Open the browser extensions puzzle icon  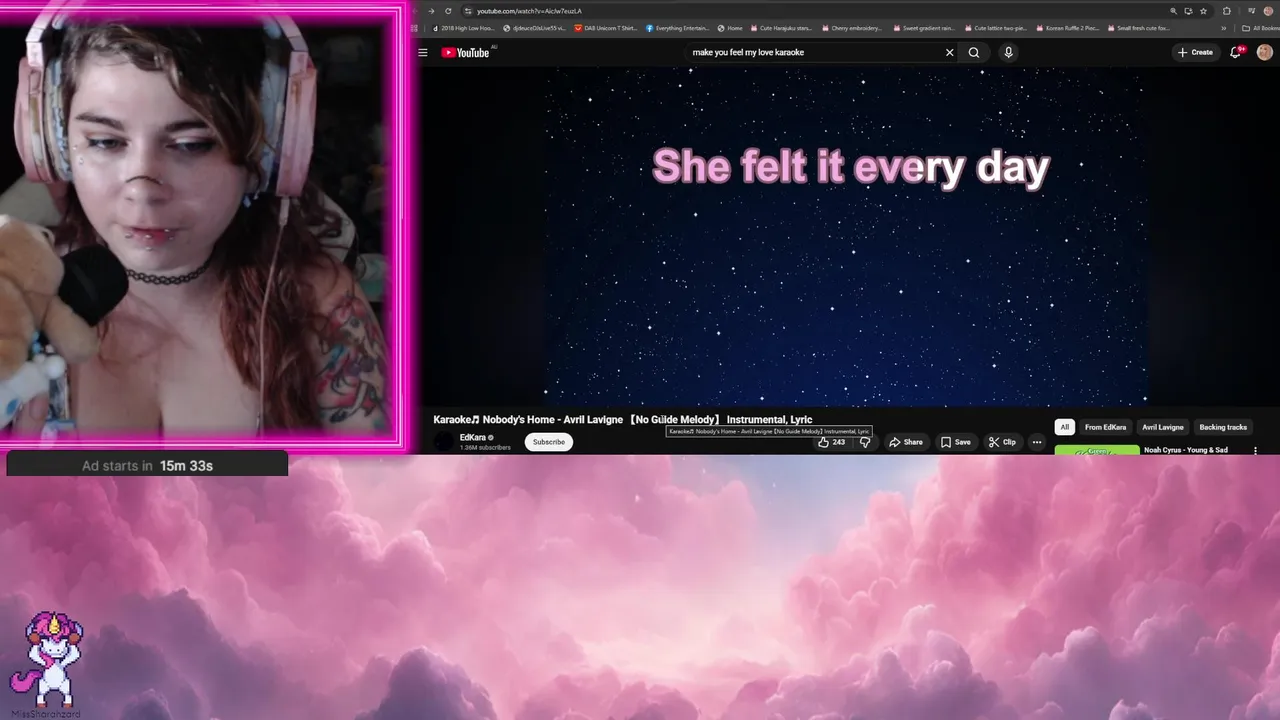(x=1227, y=11)
